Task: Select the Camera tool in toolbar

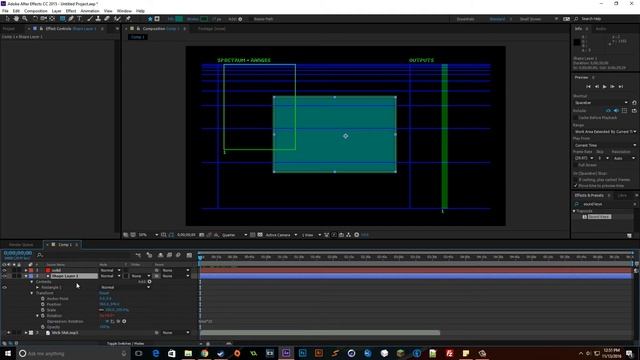Action: 43,19
